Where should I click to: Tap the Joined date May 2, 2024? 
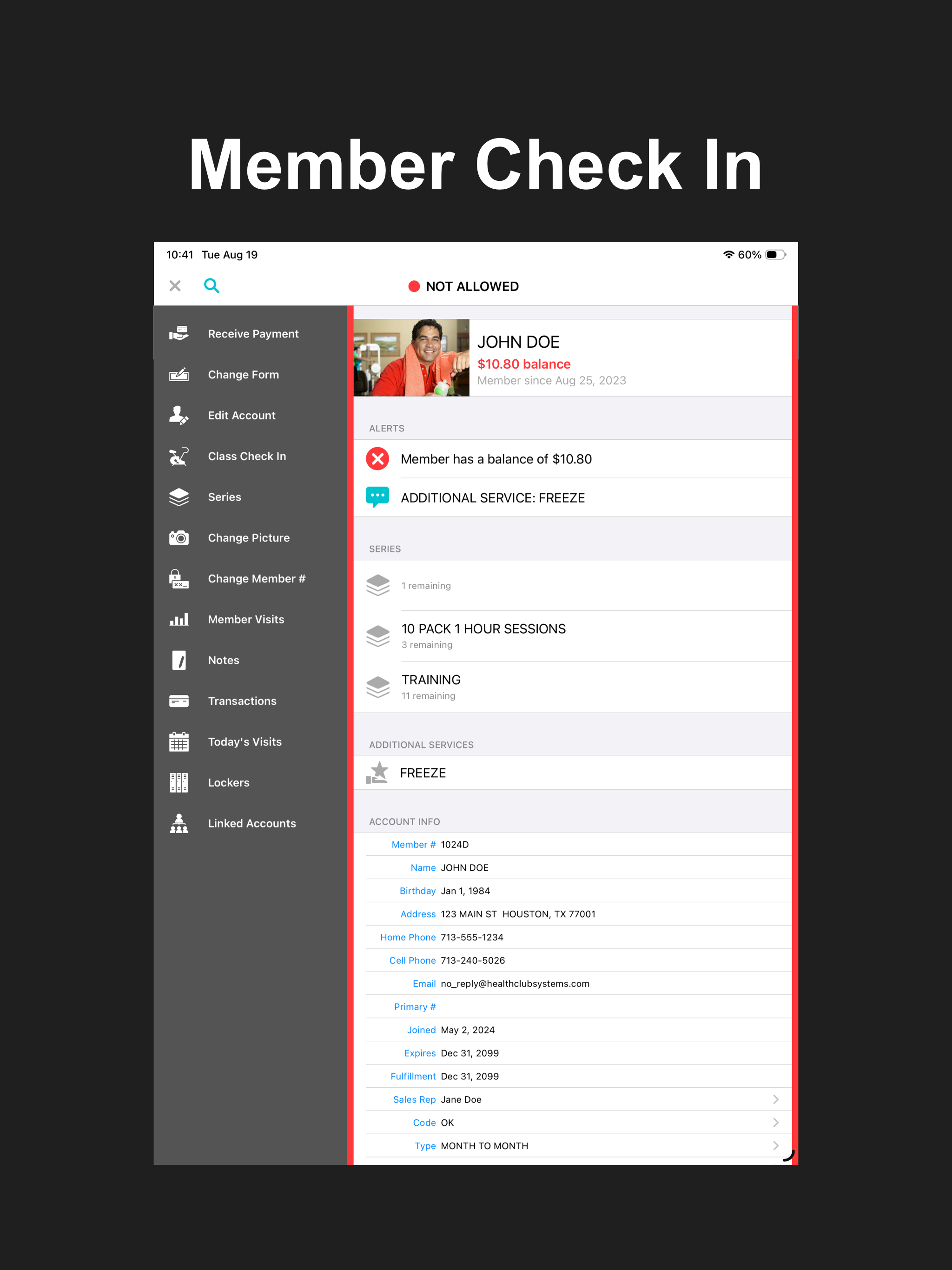467,1030
